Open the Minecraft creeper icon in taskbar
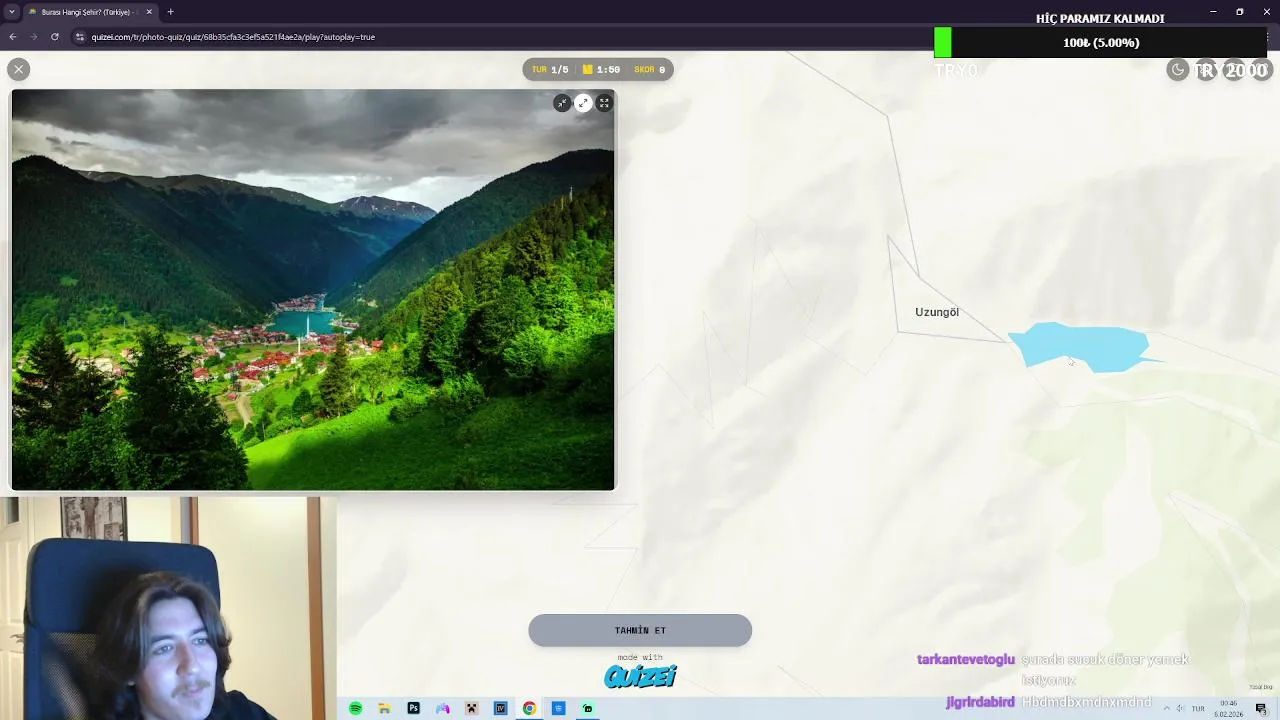1280x720 pixels. click(471, 708)
